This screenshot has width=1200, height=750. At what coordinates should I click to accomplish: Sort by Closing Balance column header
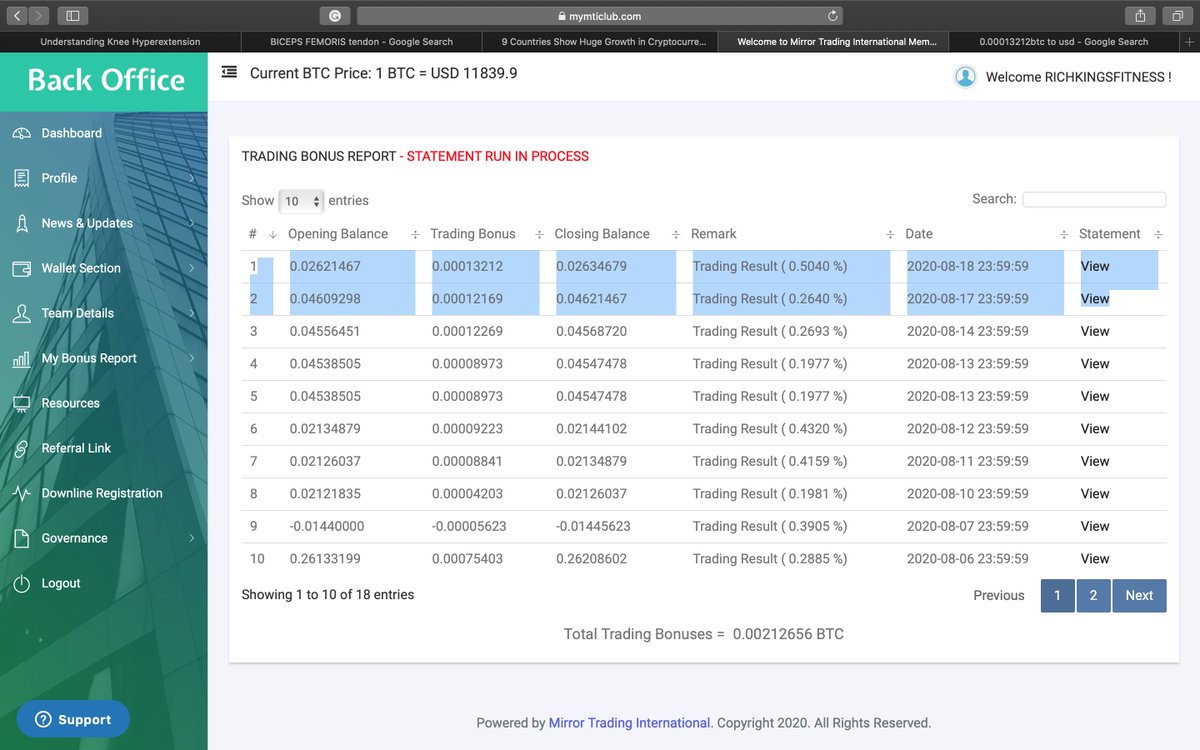point(614,234)
